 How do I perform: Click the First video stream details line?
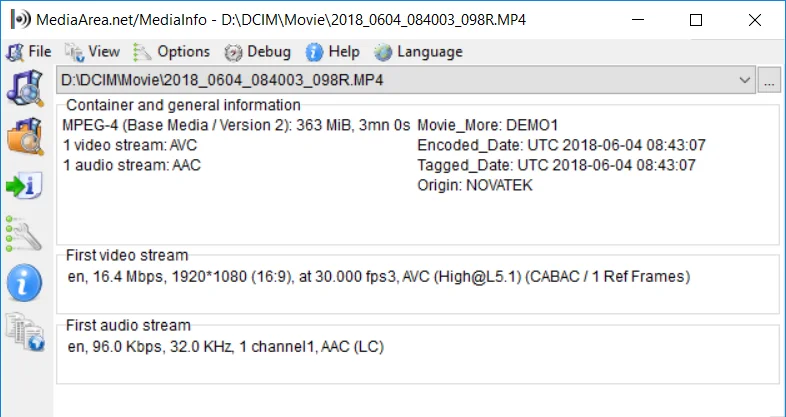[379, 277]
